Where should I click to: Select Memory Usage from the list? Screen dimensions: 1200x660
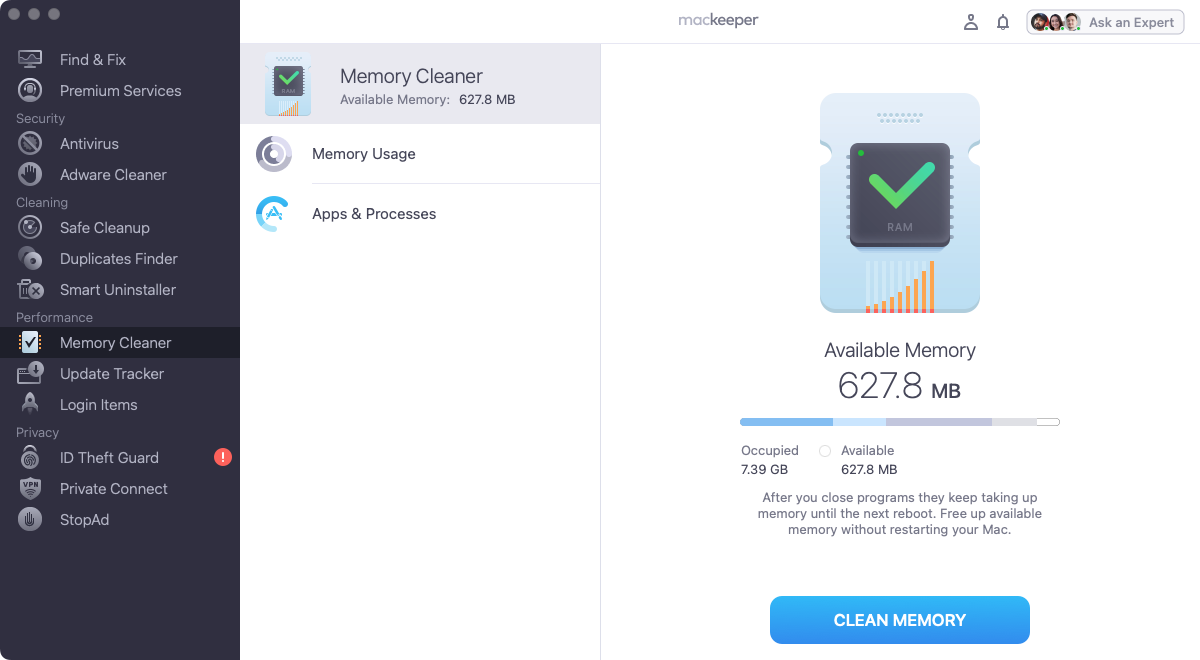pyautogui.click(x=363, y=153)
